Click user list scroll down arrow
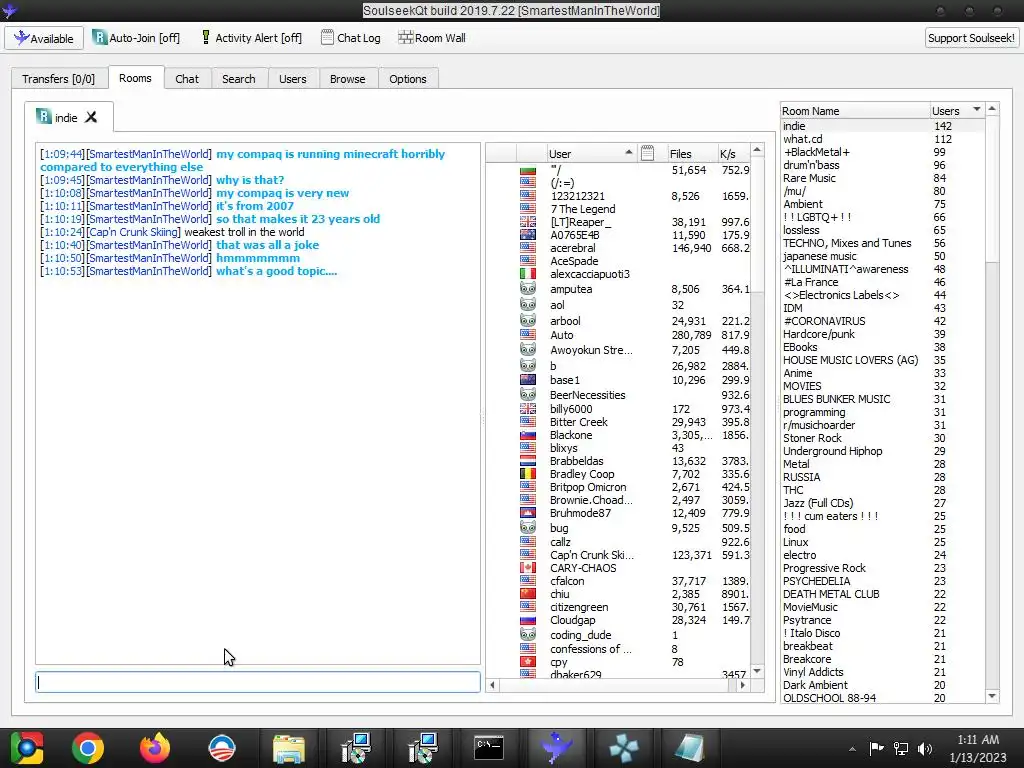Screen dimensions: 1024x768 [x=757, y=671]
